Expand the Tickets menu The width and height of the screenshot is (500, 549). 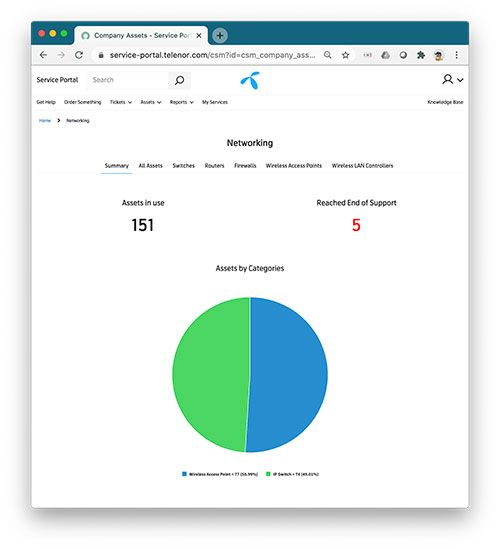pos(121,102)
